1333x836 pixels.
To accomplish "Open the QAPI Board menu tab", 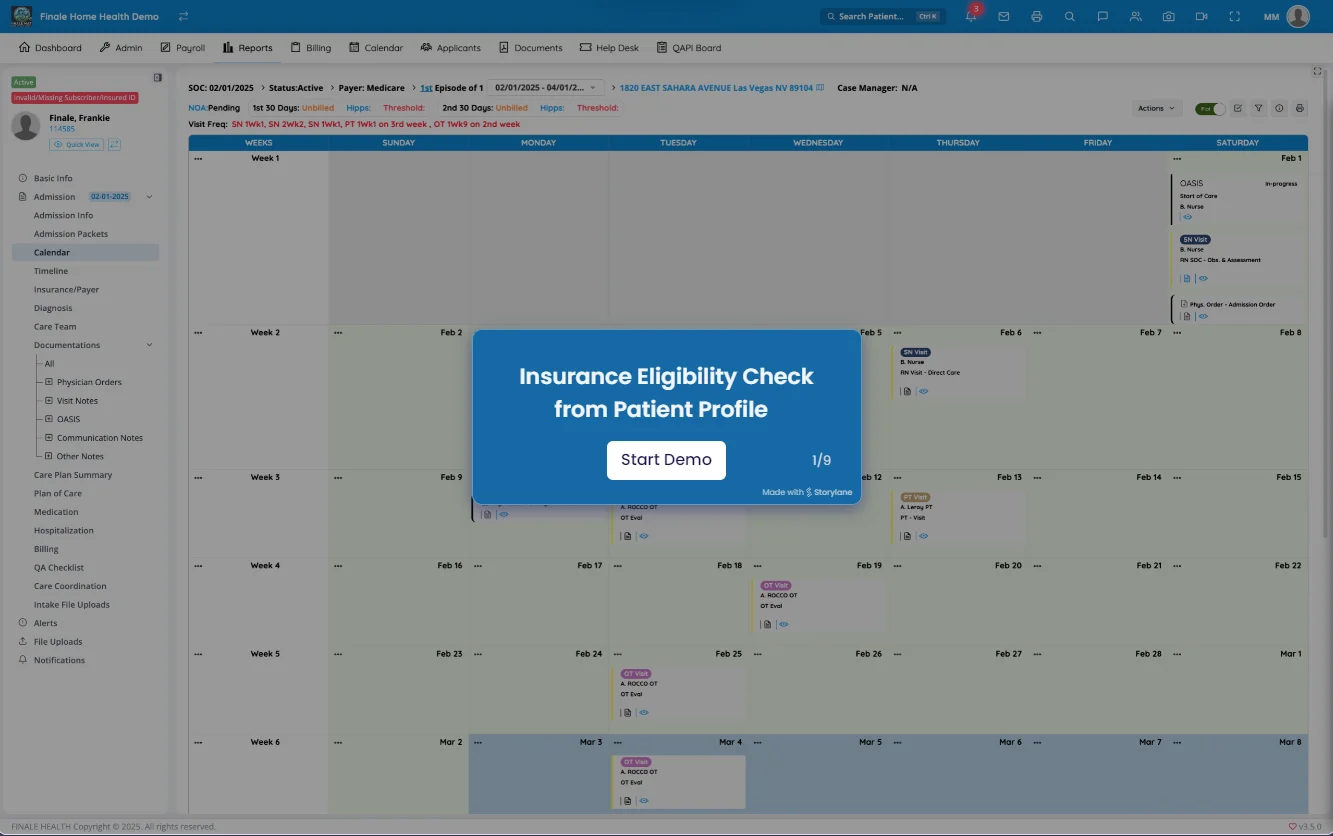I will tap(689, 48).
